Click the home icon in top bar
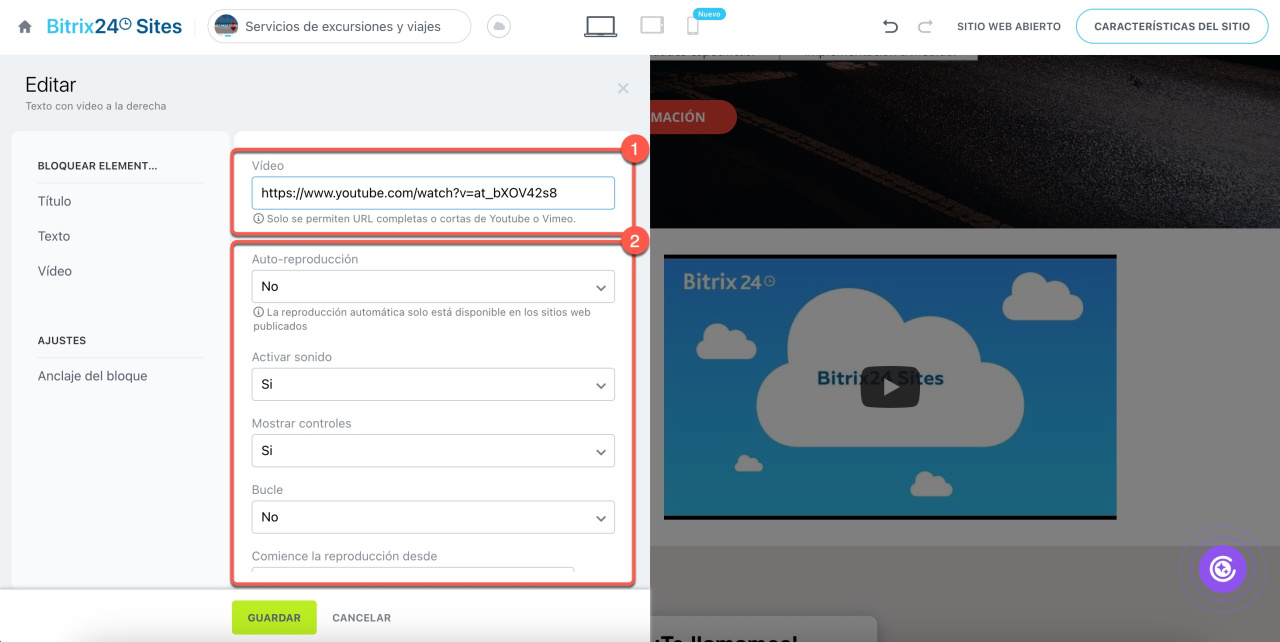This screenshot has width=1280, height=642. pyautogui.click(x=25, y=27)
